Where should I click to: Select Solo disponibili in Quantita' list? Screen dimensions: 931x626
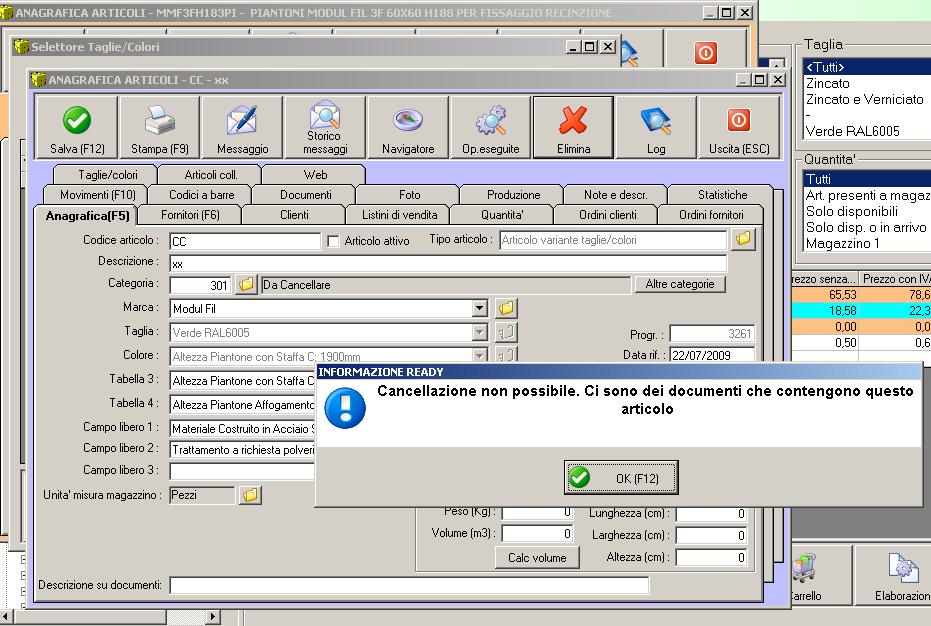tap(867, 211)
